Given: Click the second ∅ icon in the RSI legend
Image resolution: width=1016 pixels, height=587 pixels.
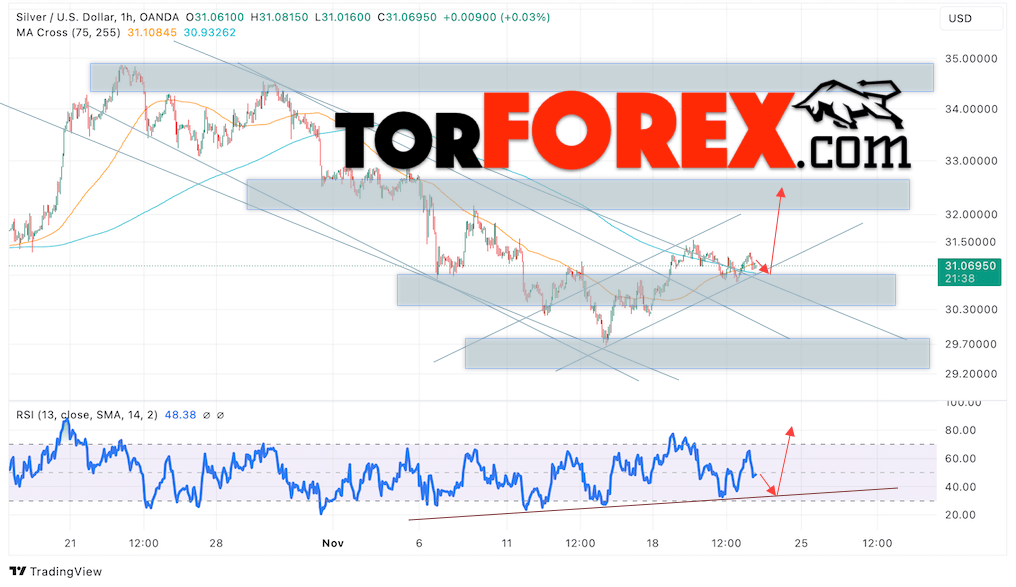Looking at the screenshot, I should point(220,415).
